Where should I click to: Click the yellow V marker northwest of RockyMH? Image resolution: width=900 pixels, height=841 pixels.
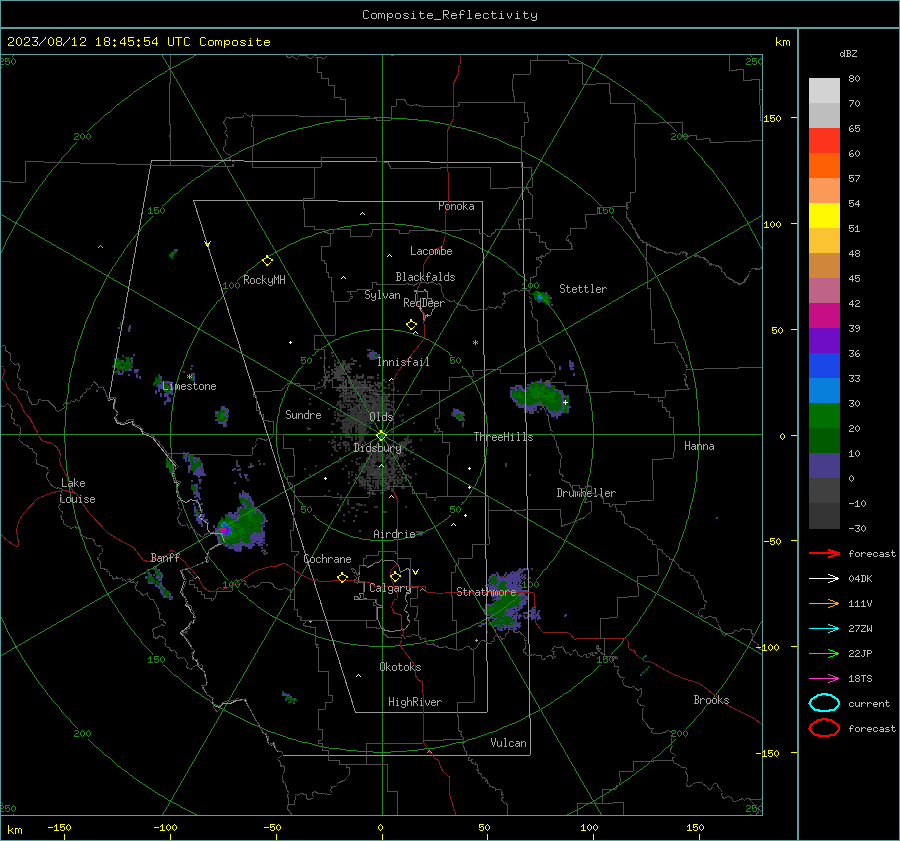pyautogui.click(x=207, y=244)
